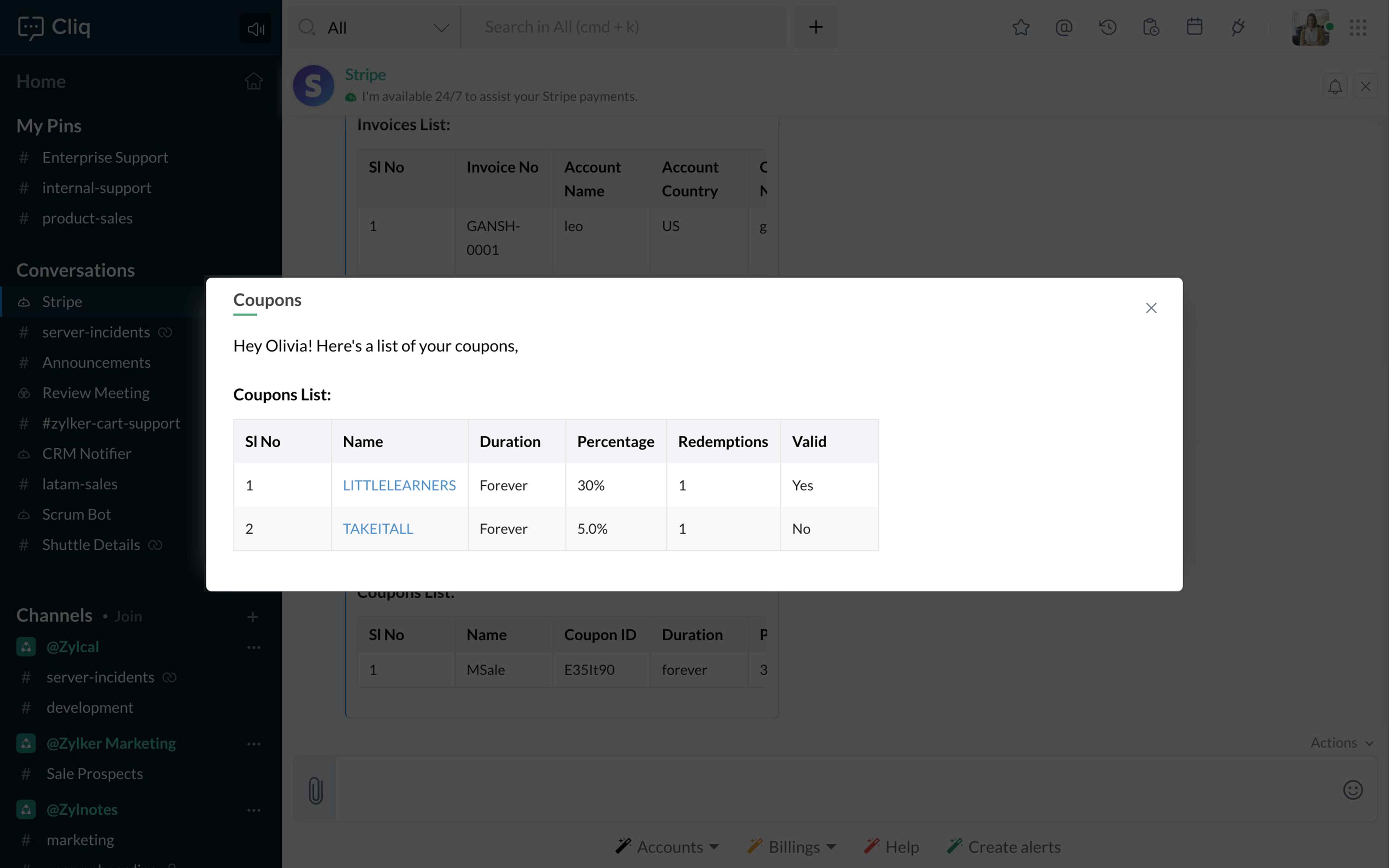Open Shuttle Details conversation
1389x868 pixels.
point(91,545)
